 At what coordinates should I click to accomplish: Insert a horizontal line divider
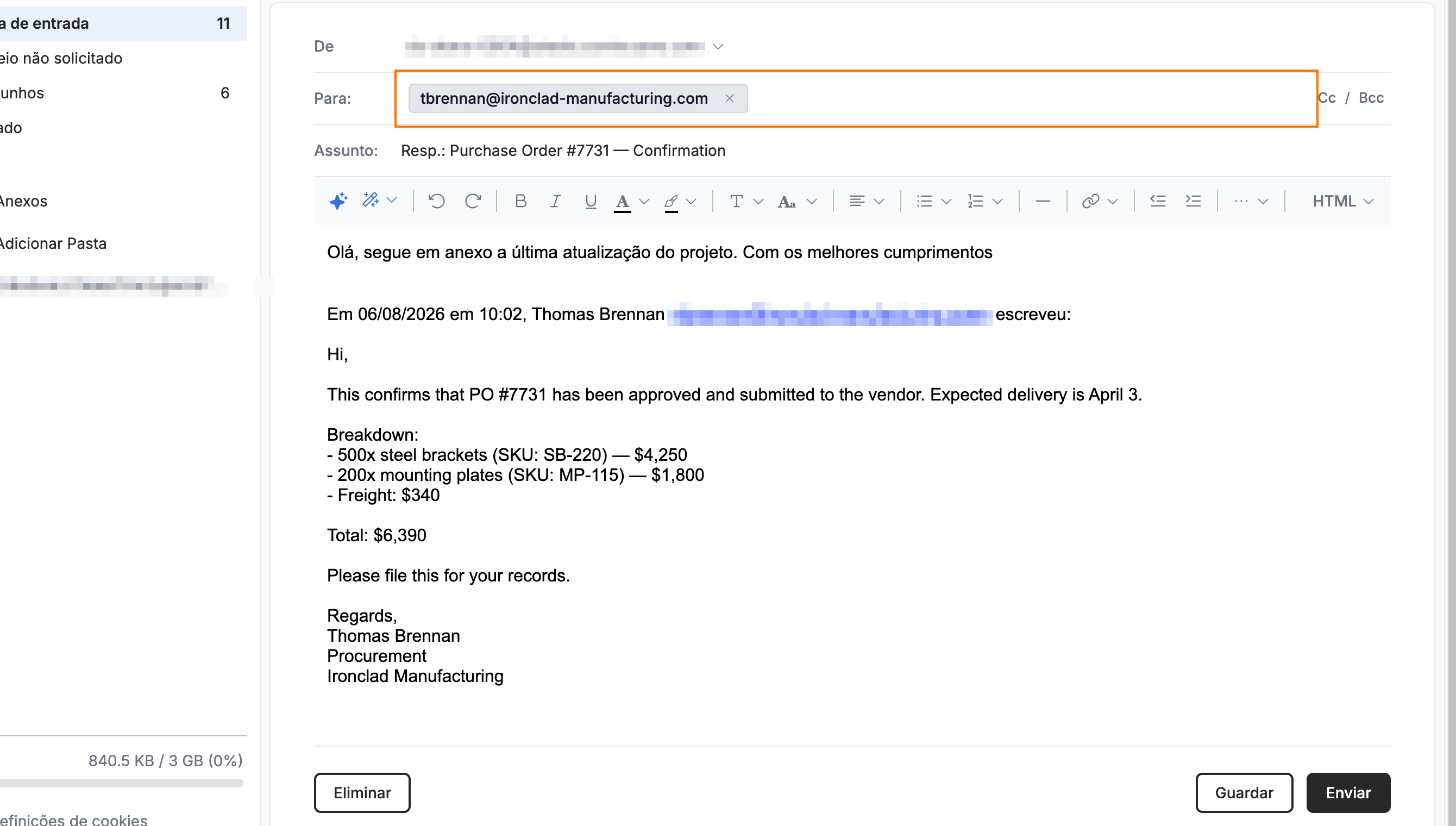1042,201
